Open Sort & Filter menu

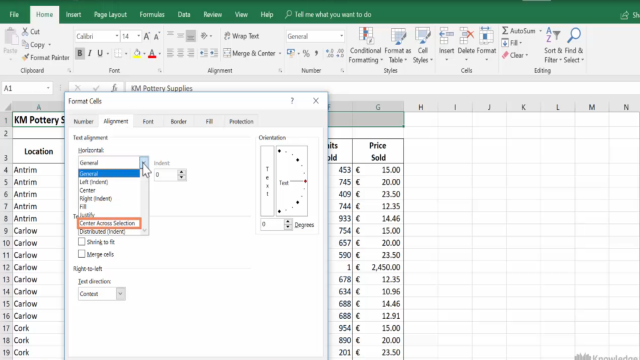[553, 45]
